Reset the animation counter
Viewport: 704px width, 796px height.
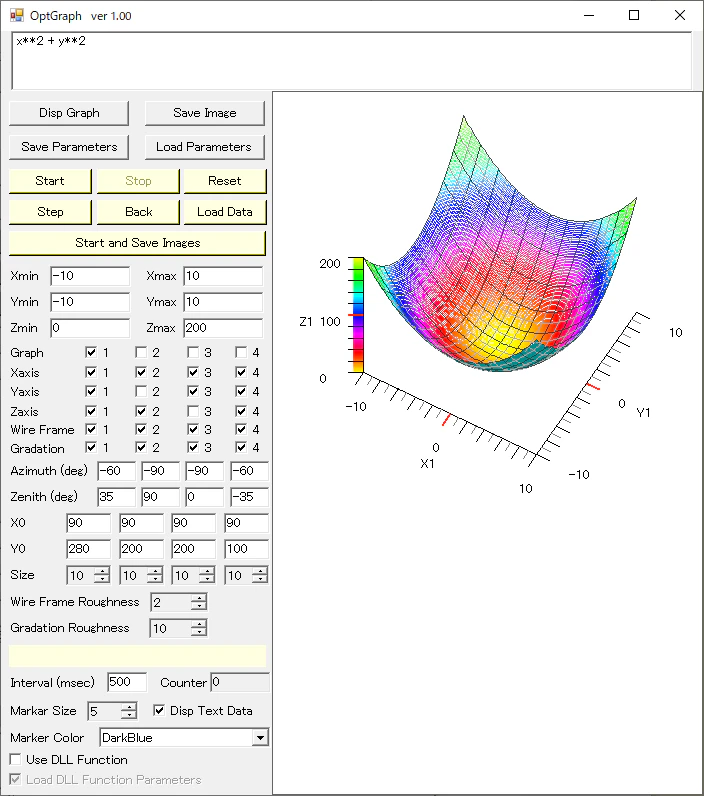coord(225,181)
